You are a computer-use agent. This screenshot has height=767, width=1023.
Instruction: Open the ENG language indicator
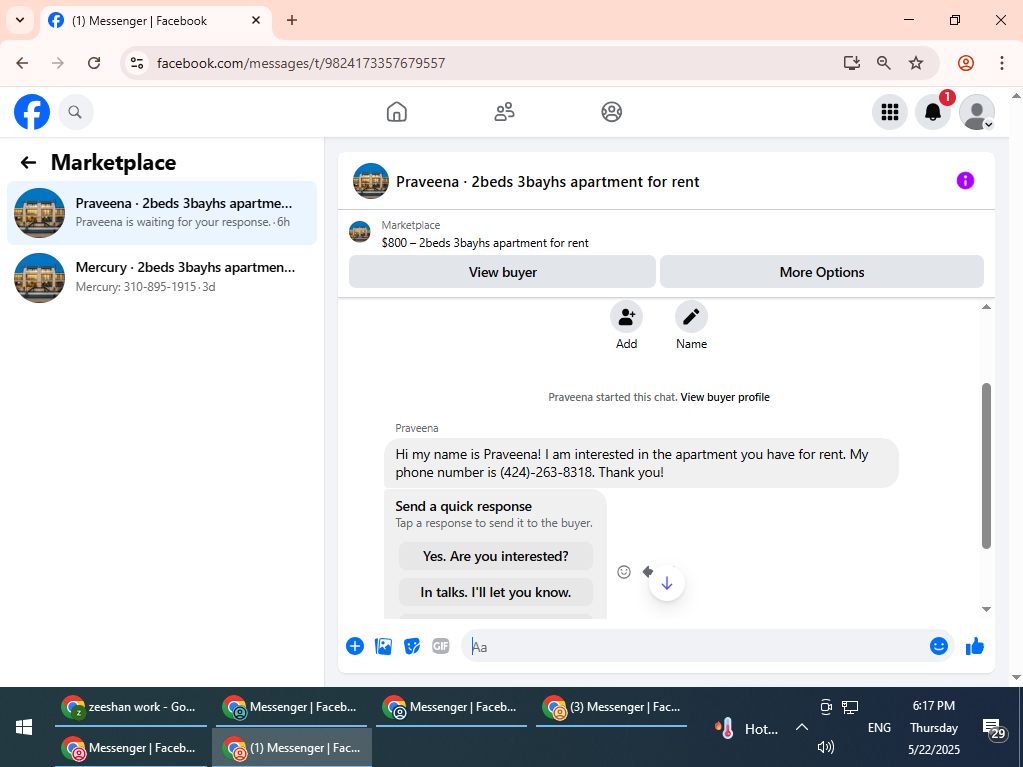(879, 727)
